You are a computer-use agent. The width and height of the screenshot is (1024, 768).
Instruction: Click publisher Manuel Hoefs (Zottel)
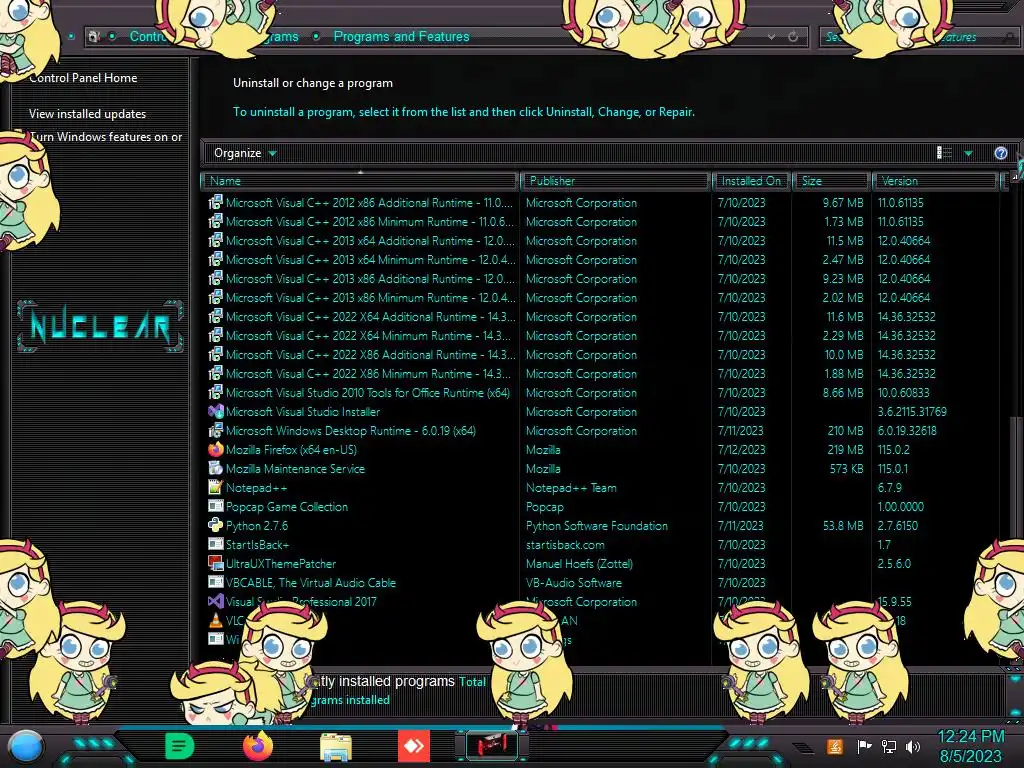tap(579, 563)
